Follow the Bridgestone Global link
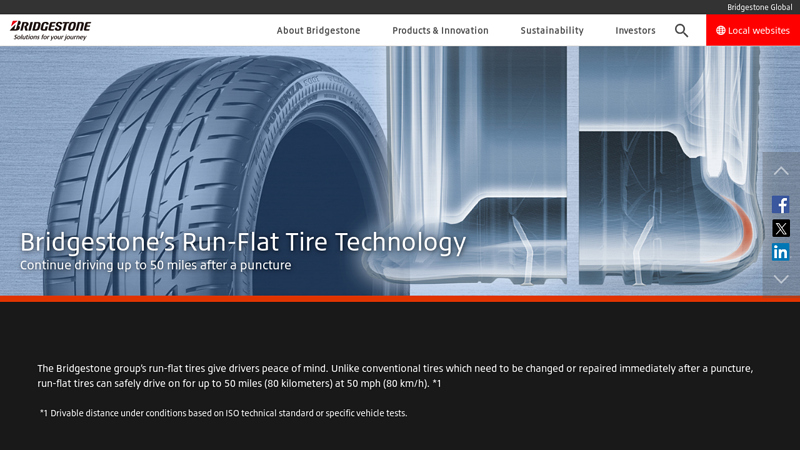This screenshot has width=800, height=450. 759,7
